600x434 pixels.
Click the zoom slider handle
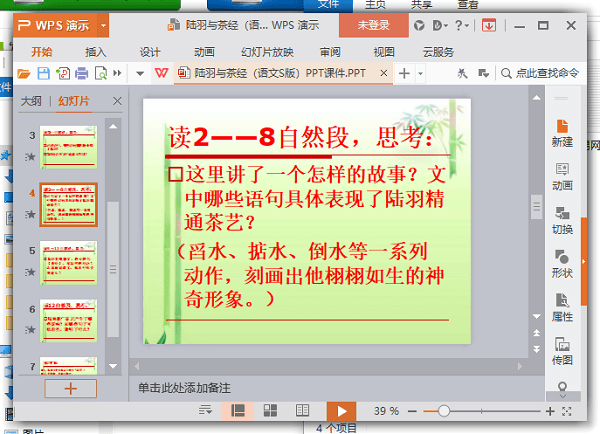coord(443,411)
